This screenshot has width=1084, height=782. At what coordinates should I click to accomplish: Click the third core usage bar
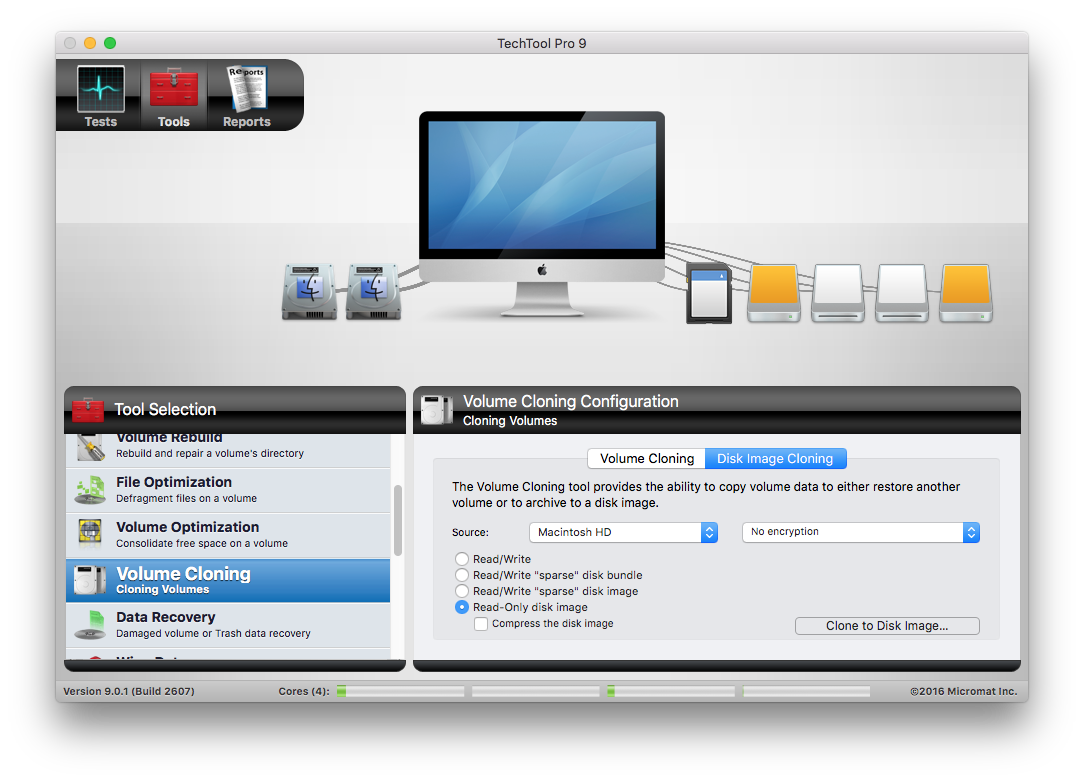click(x=671, y=691)
